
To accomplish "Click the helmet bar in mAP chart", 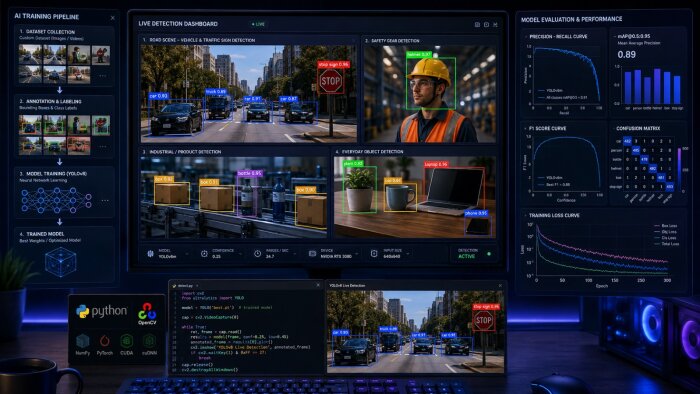I will (x=657, y=86).
